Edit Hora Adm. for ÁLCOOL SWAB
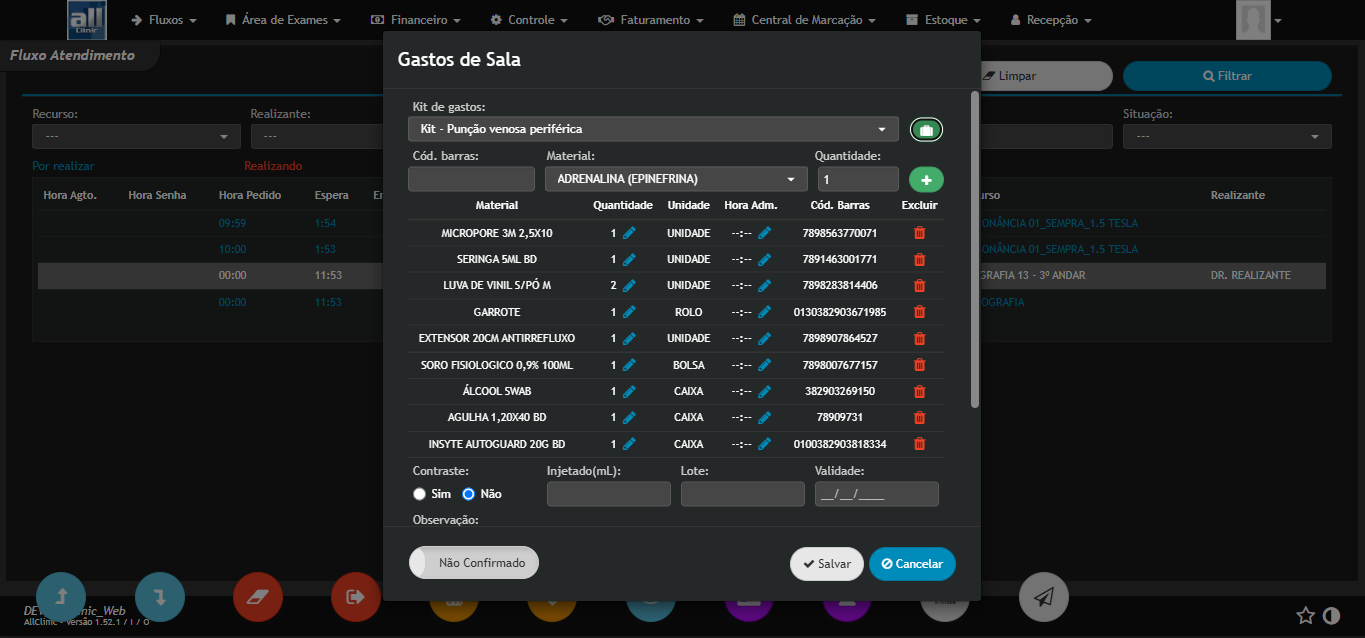Image resolution: width=1365 pixels, height=638 pixels. (x=766, y=391)
